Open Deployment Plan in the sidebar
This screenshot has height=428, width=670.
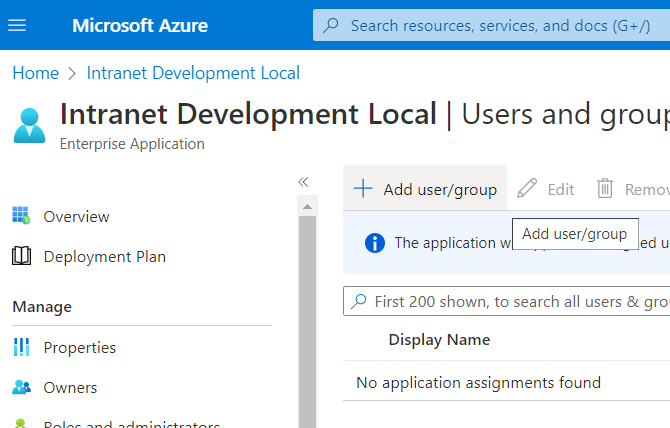105,257
